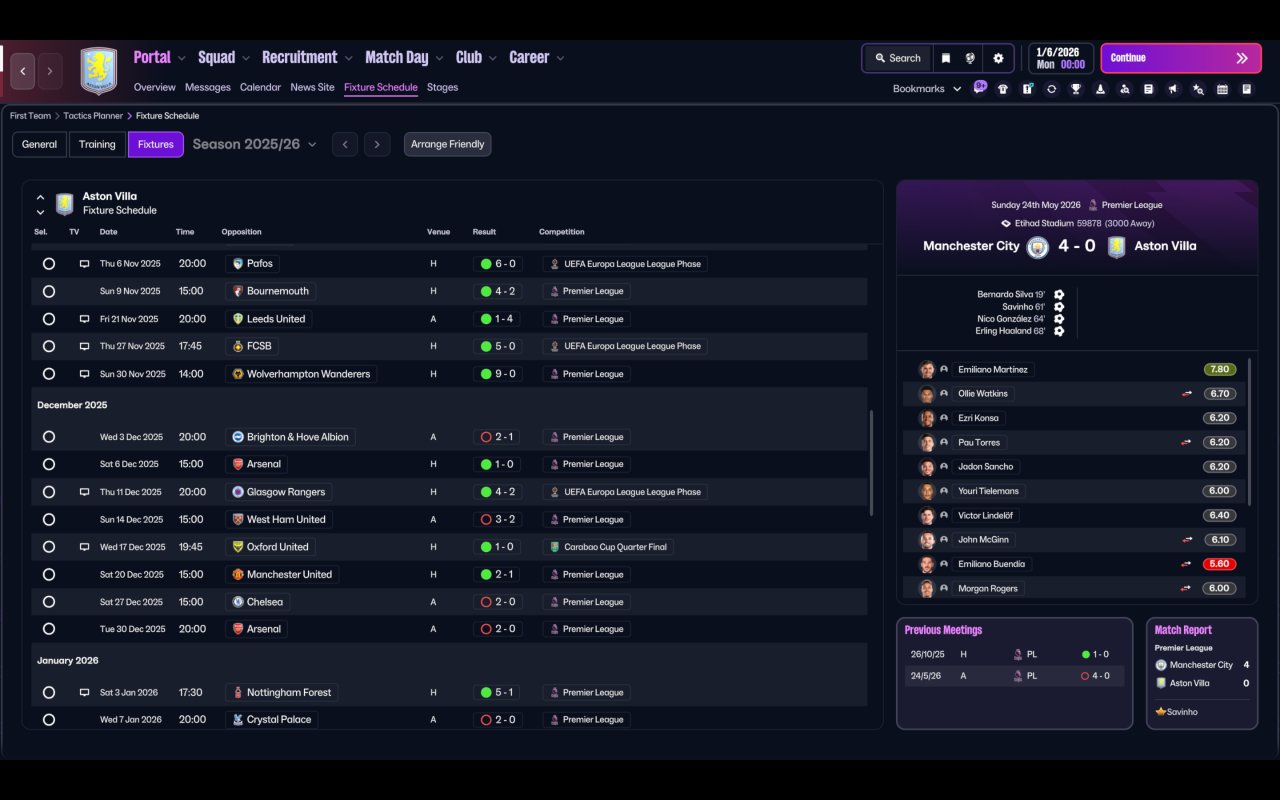Select the Chelsea fixture radio button
The width and height of the screenshot is (1280, 800).
tap(49, 602)
